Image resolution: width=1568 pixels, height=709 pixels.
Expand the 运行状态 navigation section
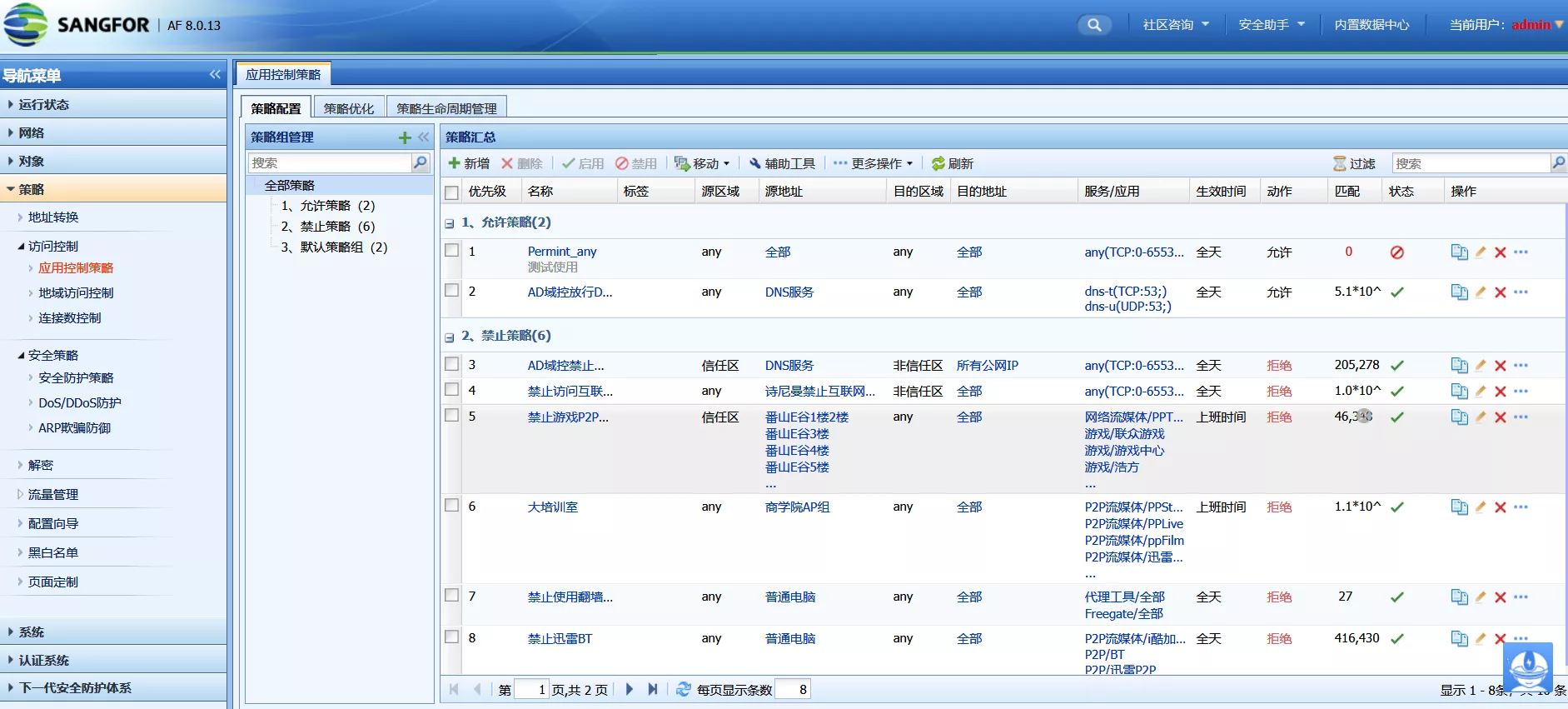coord(44,105)
